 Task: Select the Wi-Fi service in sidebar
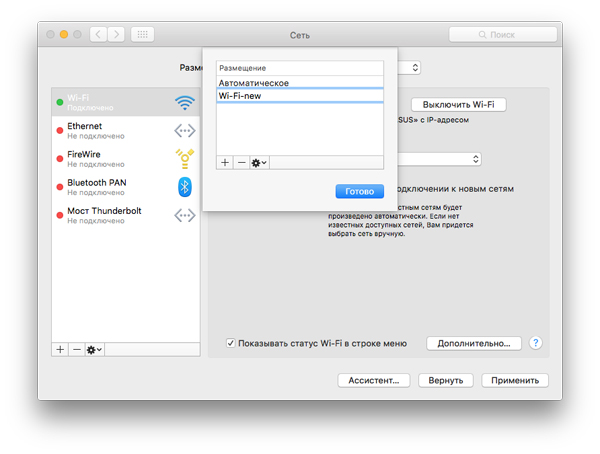coord(110,102)
